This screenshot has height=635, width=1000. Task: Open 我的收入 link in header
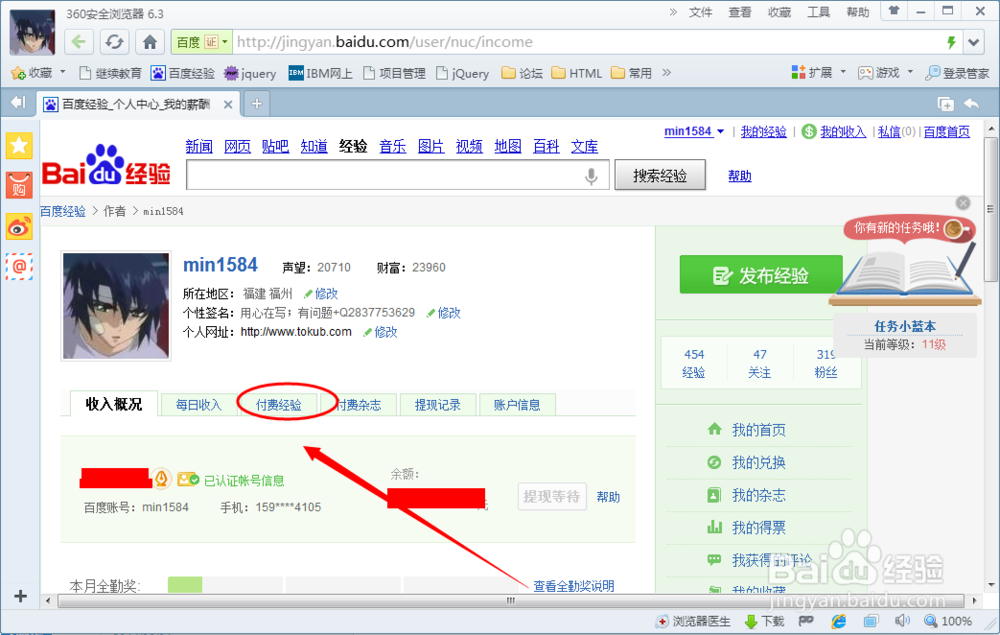pos(843,131)
